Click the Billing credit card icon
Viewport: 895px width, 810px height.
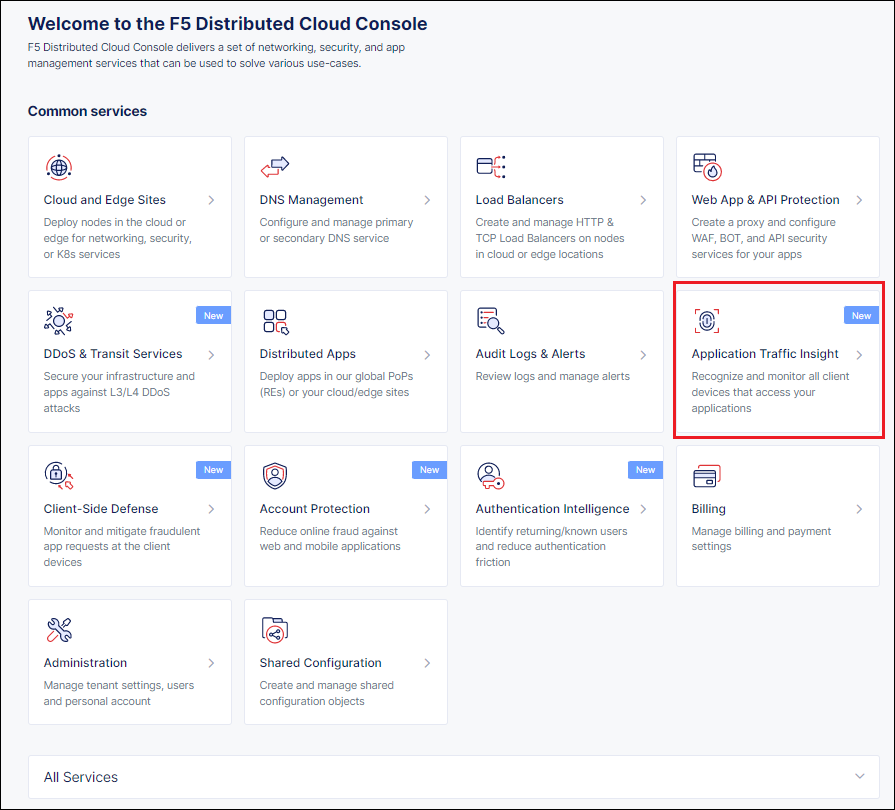tap(706, 476)
